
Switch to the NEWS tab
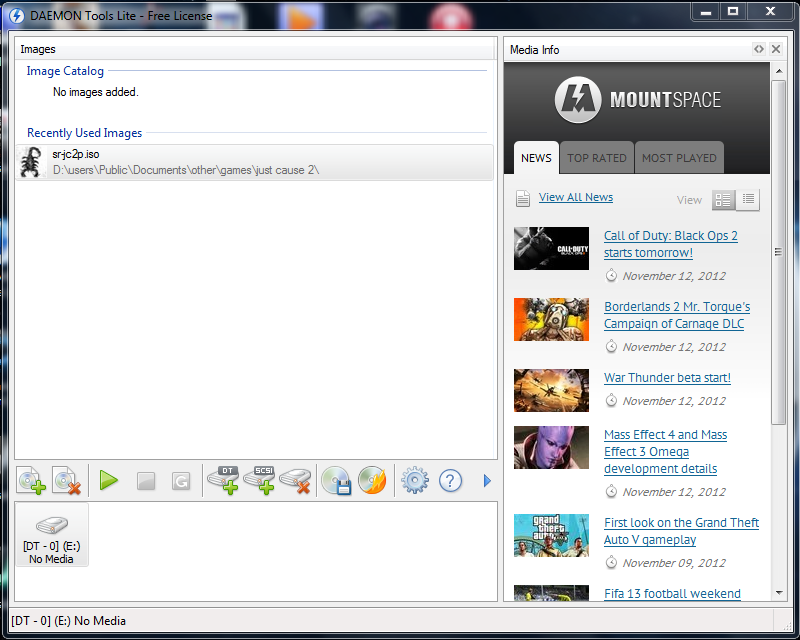click(536, 158)
